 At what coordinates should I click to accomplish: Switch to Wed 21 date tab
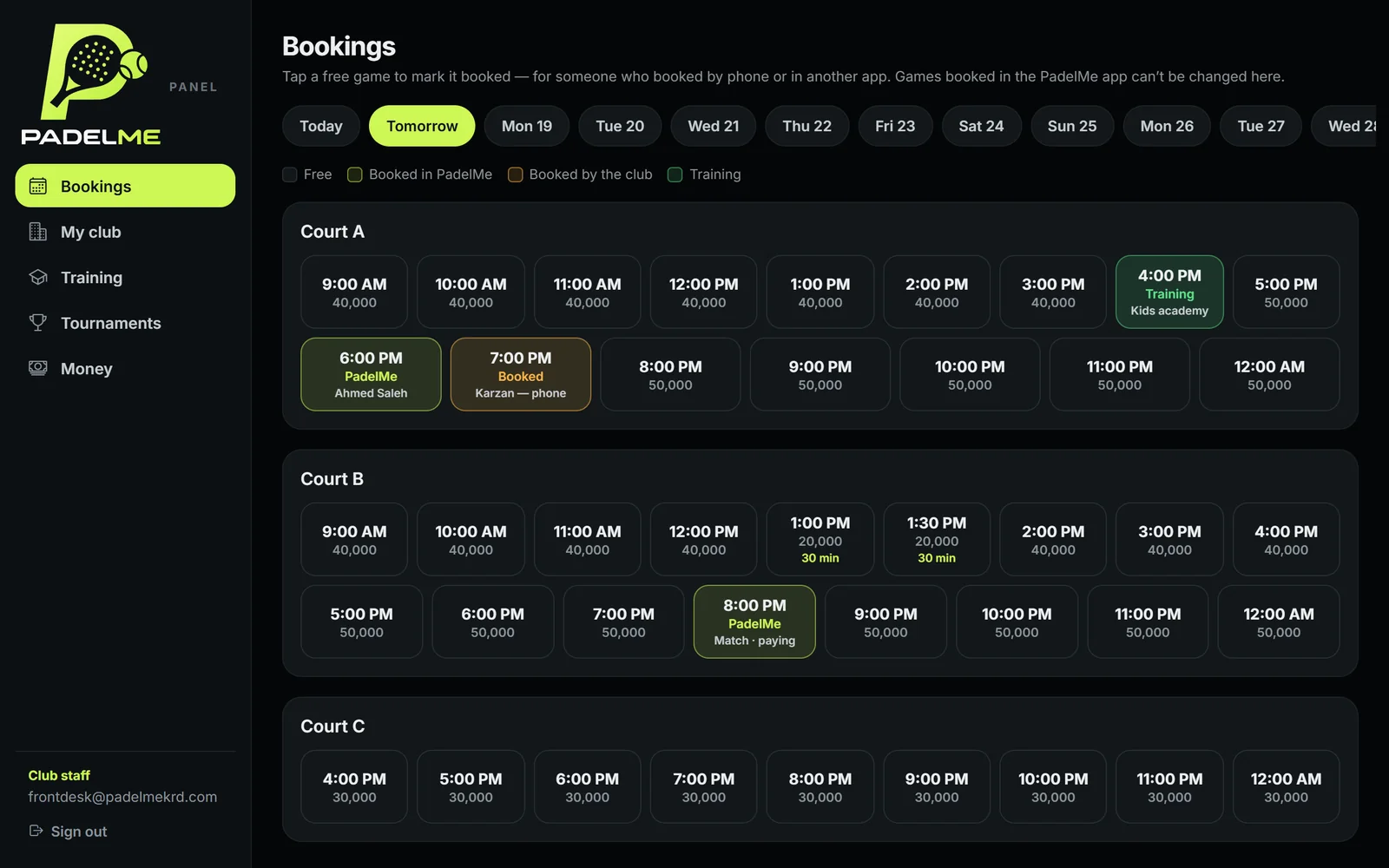pyautogui.click(x=714, y=126)
